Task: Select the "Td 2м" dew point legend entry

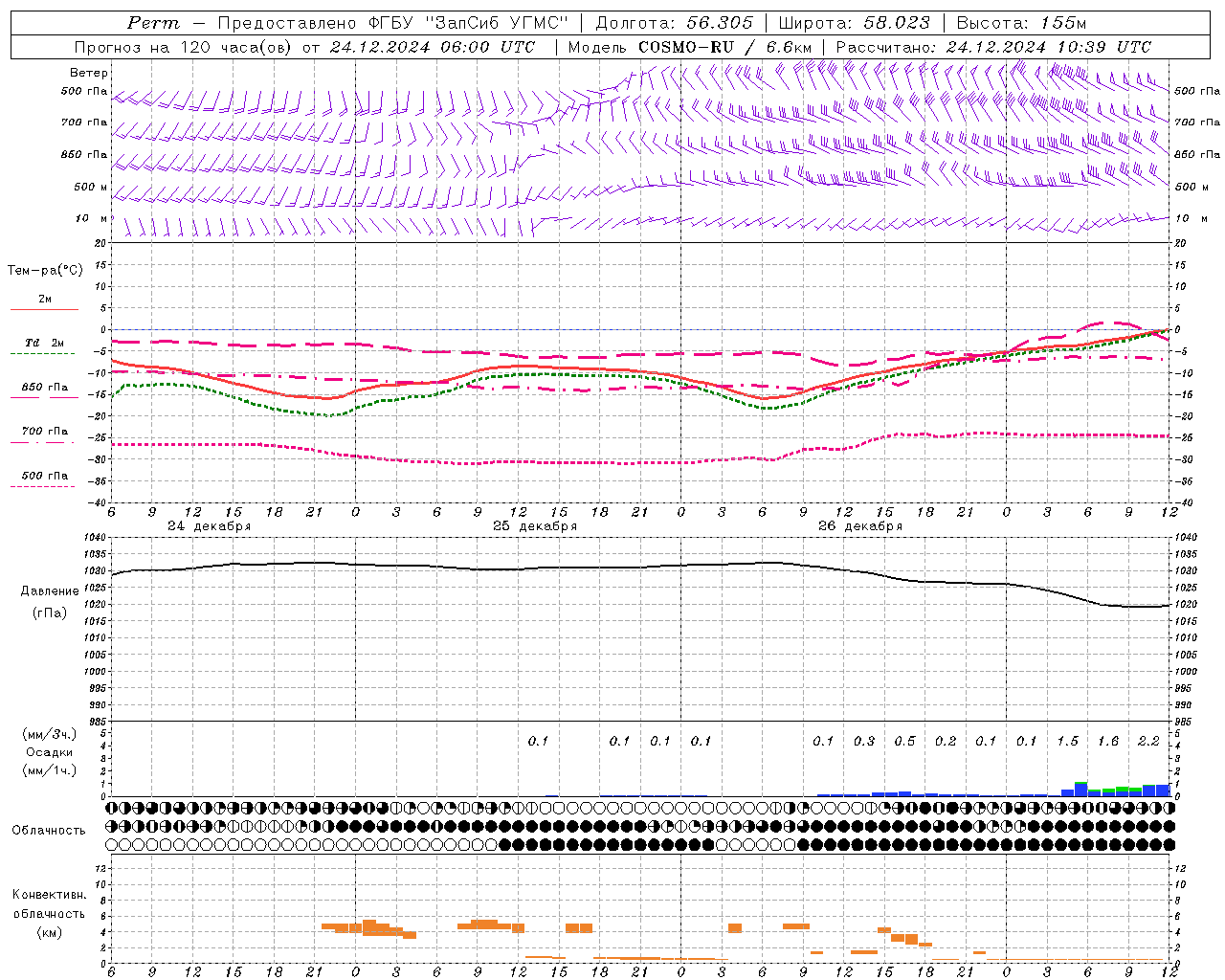Action: pyautogui.click(x=44, y=343)
